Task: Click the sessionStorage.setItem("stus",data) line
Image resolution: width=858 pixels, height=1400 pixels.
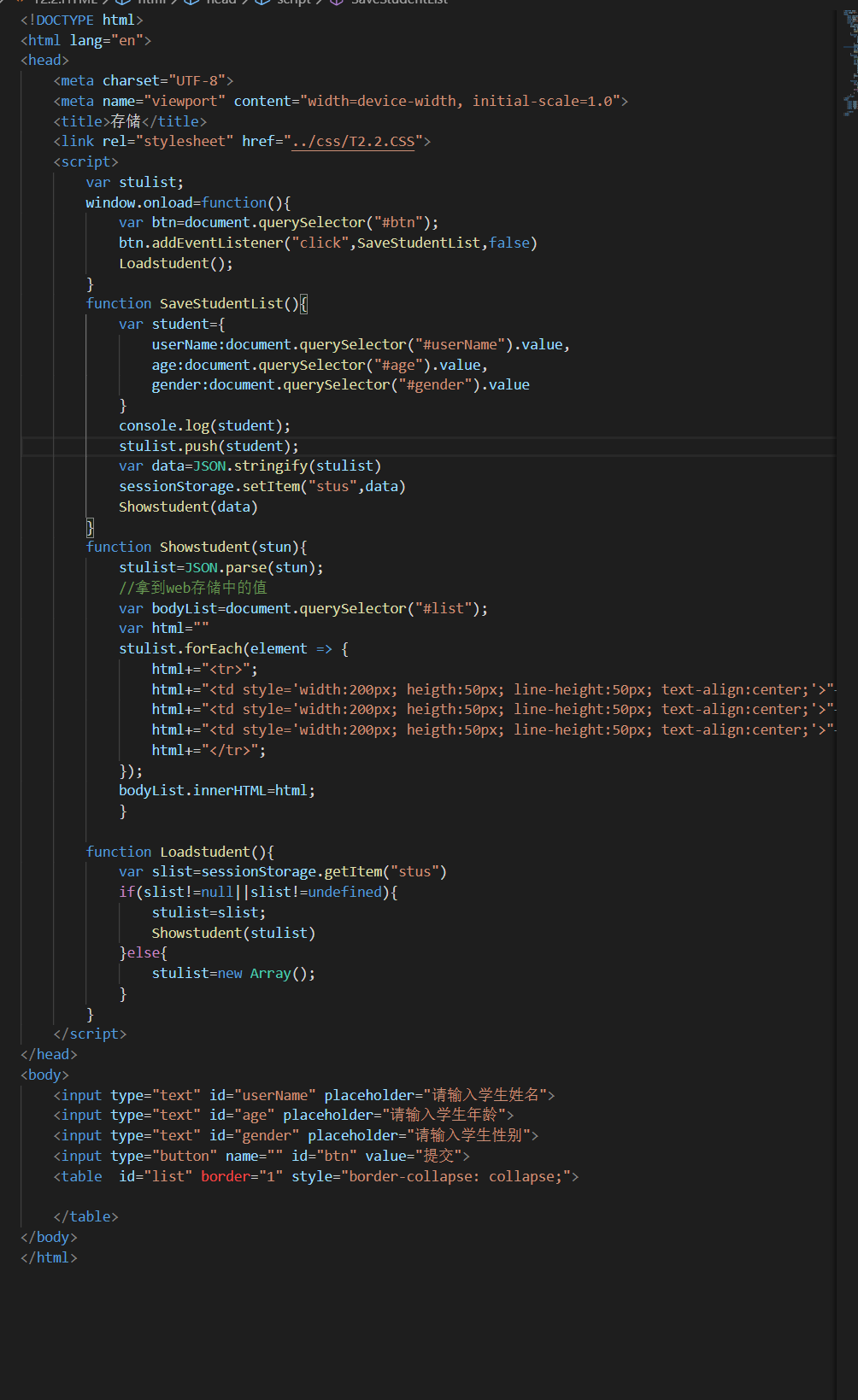Action: (262, 486)
